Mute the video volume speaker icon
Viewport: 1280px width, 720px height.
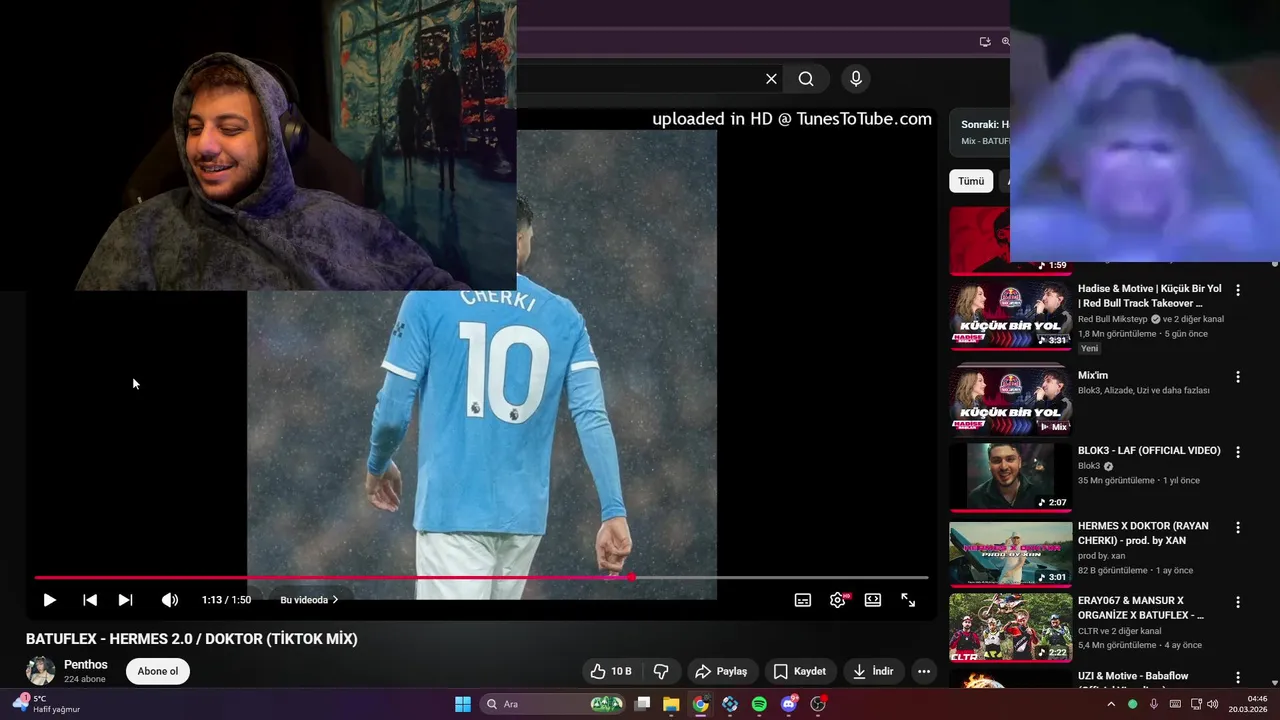coord(170,600)
